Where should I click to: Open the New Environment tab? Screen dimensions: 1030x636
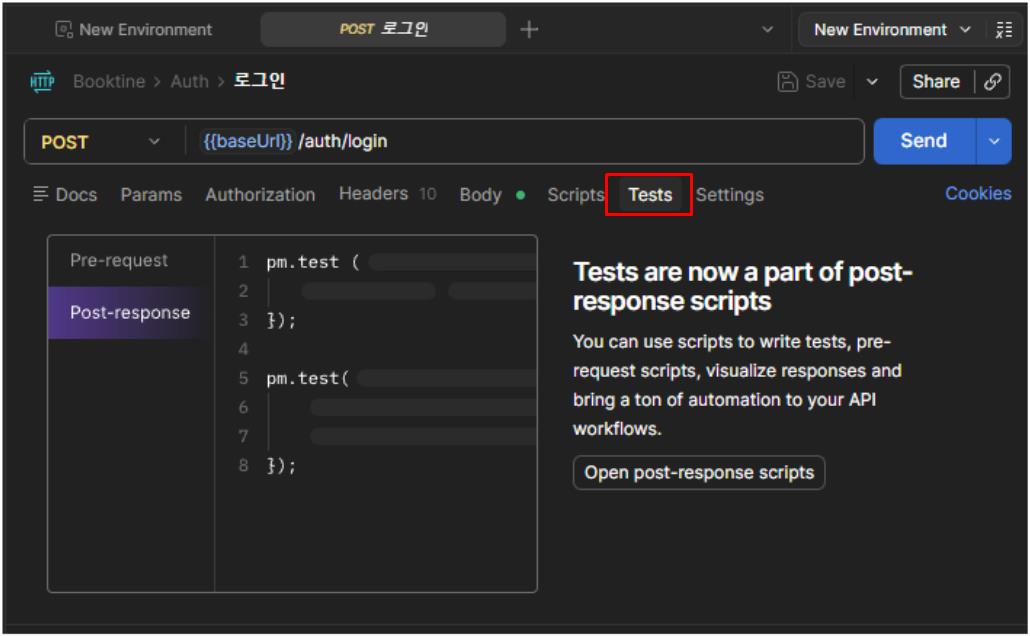(134, 30)
